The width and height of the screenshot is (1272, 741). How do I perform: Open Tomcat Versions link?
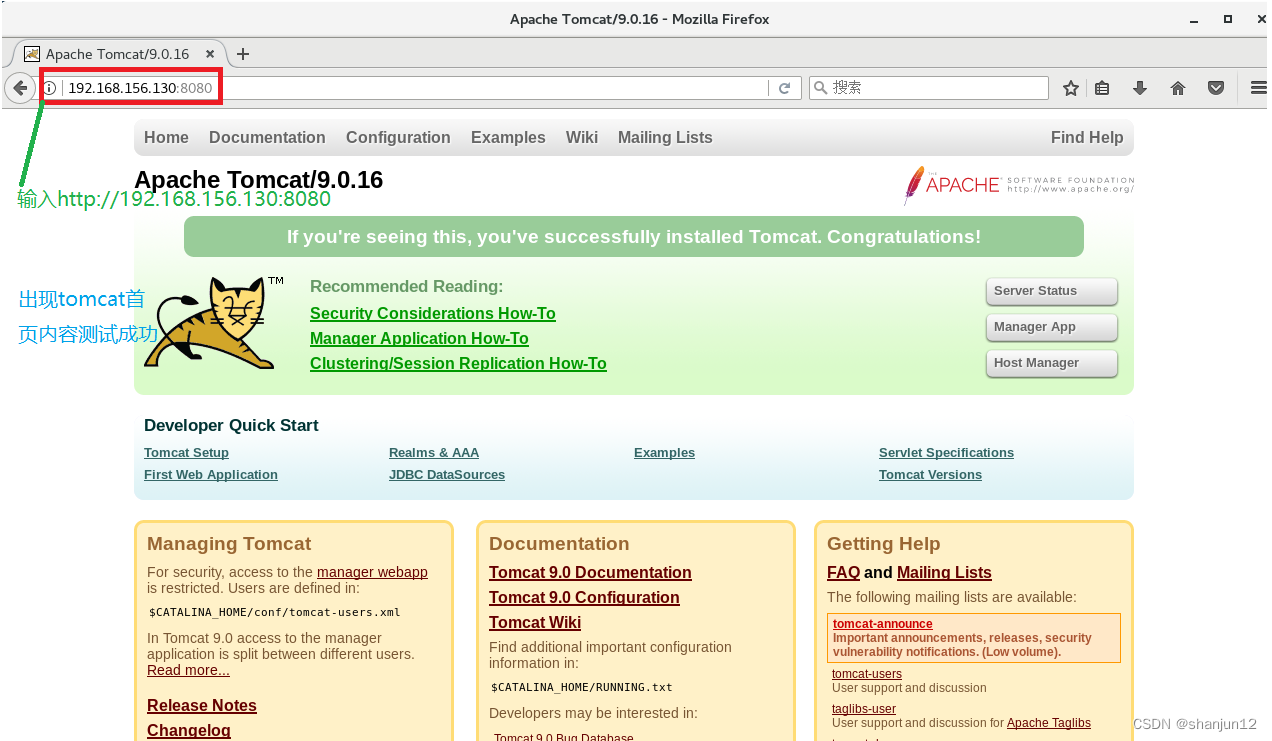pyautogui.click(x=930, y=475)
